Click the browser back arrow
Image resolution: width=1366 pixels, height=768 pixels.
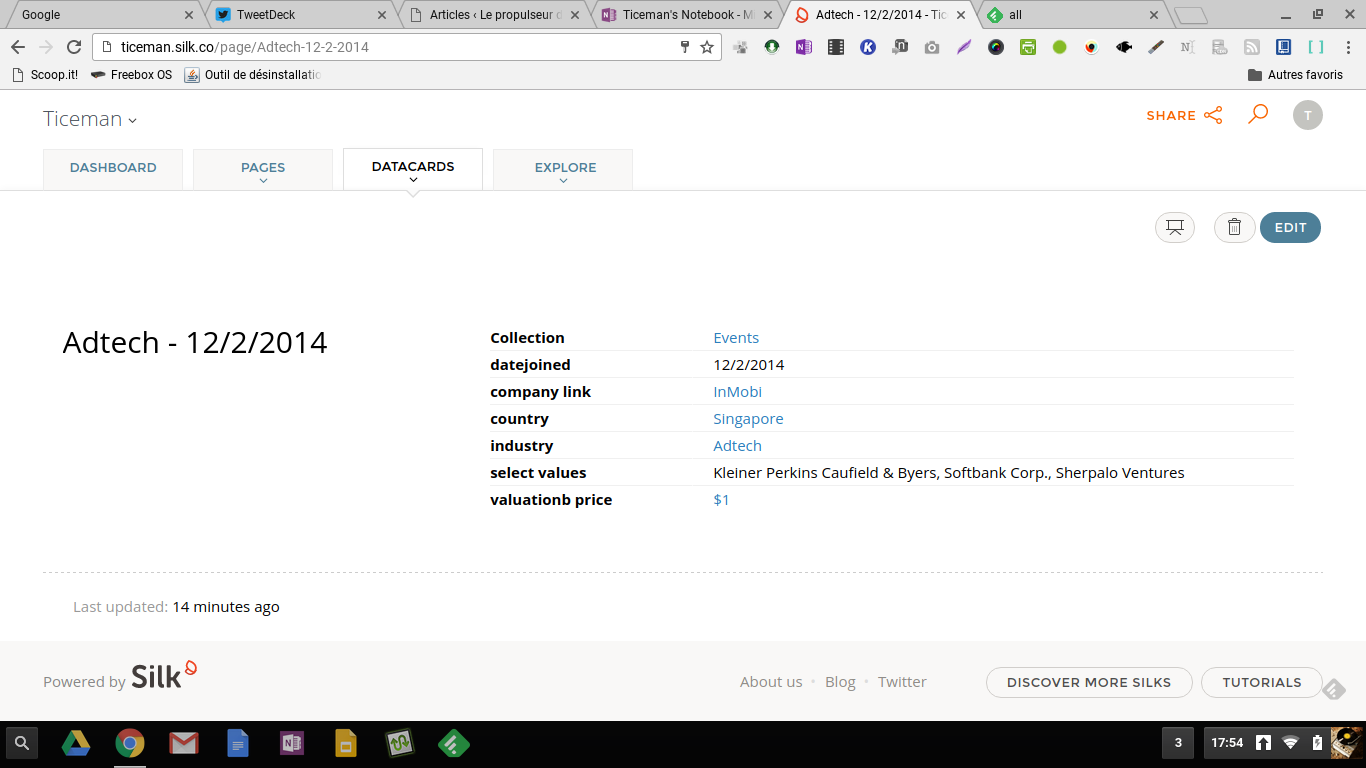tap(18, 47)
